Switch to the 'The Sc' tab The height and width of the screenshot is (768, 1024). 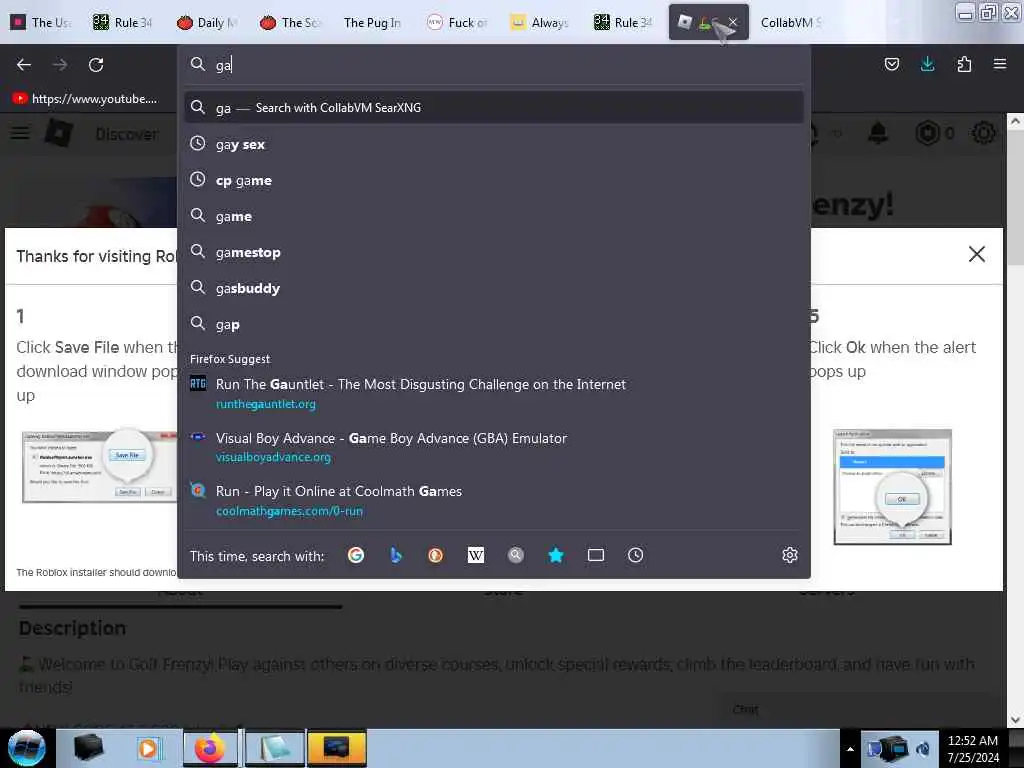pyautogui.click(x=291, y=22)
